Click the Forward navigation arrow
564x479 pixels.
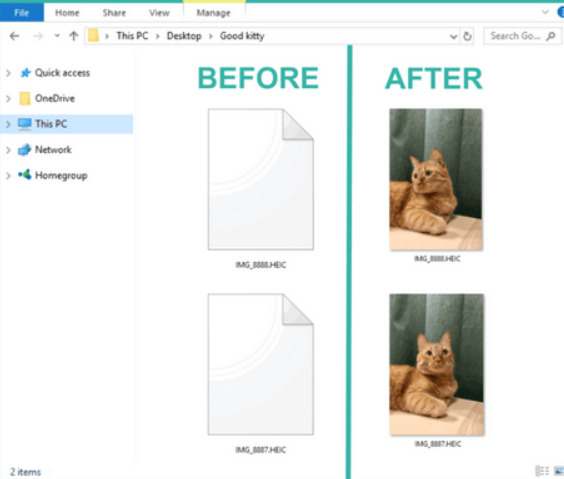[x=38, y=36]
